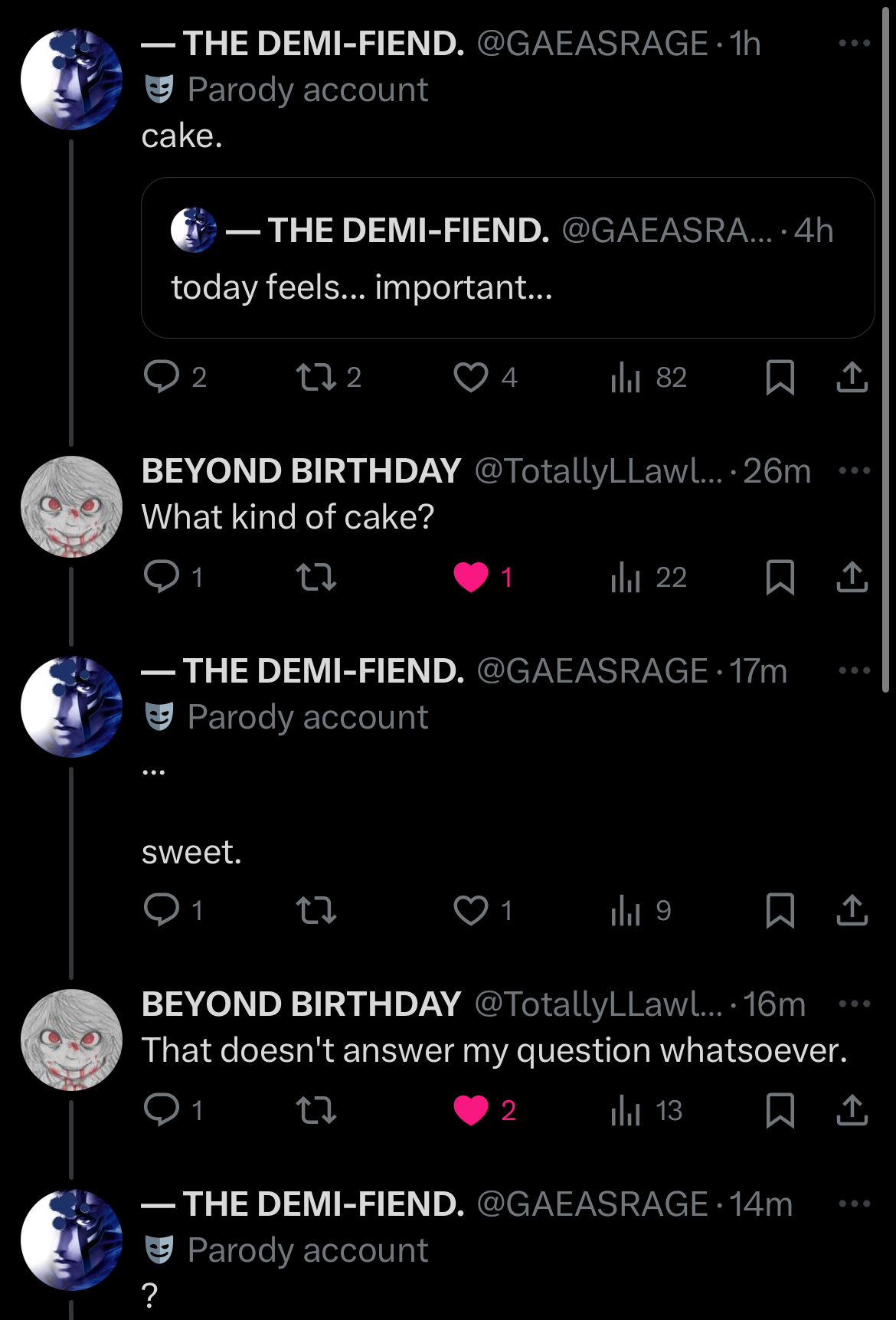The height and width of the screenshot is (1320, 896).
Task: Click the page scrollbar on the right edge
Action: (x=886, y=345)
